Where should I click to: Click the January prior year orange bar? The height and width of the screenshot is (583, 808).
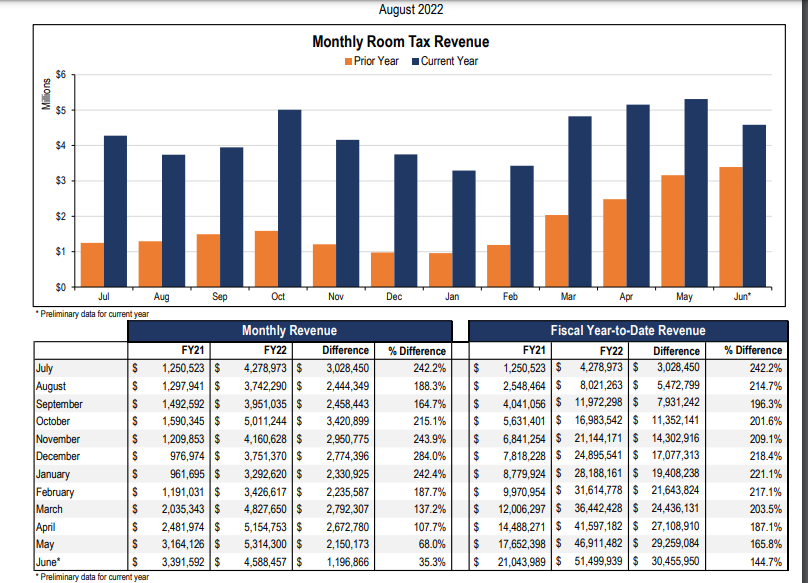pos(441,270)
